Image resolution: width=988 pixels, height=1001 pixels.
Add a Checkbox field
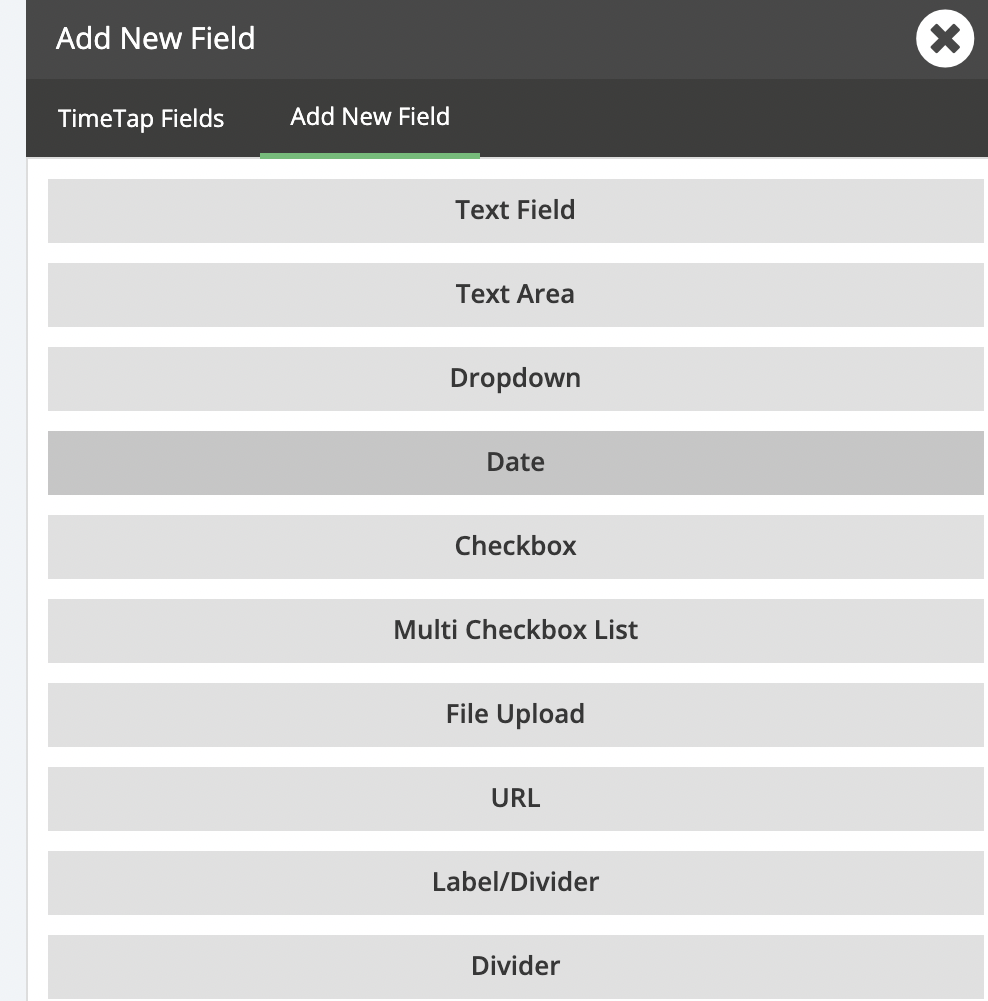[516, 546]
